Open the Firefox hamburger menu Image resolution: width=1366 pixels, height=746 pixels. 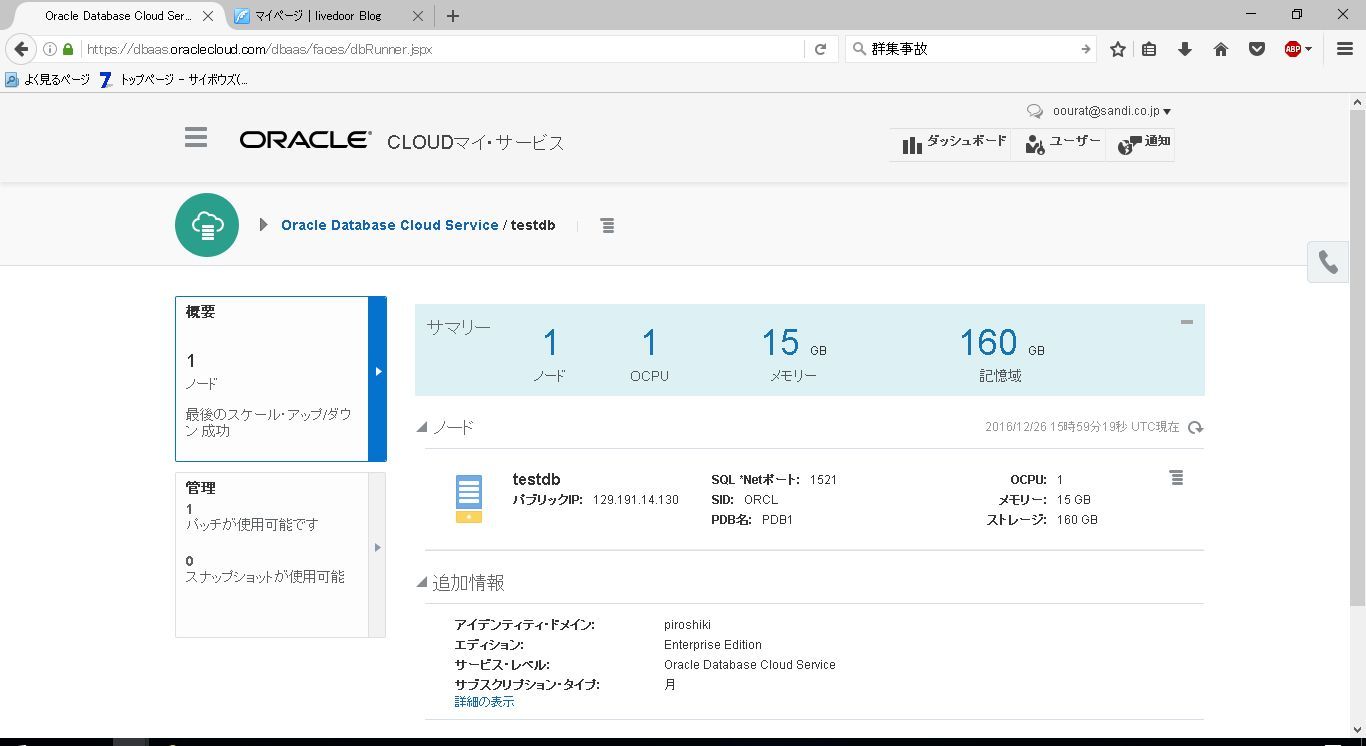[x=1345, y=49]
